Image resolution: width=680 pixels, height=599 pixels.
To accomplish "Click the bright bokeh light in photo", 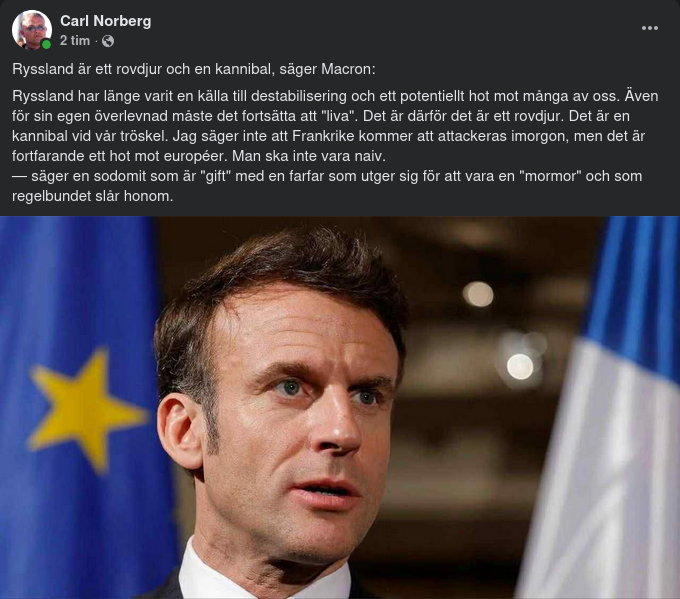I will tap(520, 367).
